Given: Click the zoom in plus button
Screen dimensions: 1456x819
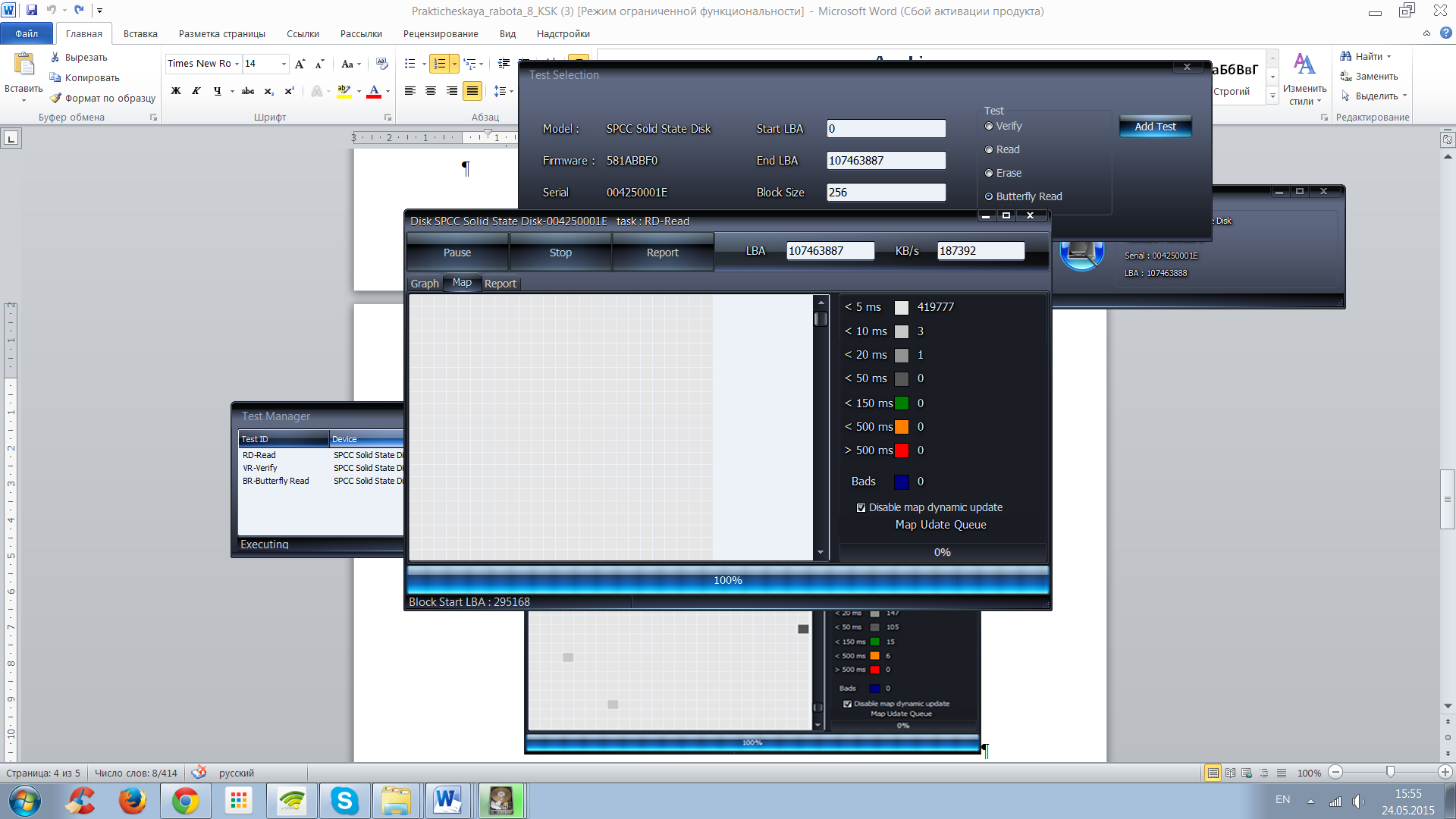Looking at the screenshot, I should [1445, 772].
